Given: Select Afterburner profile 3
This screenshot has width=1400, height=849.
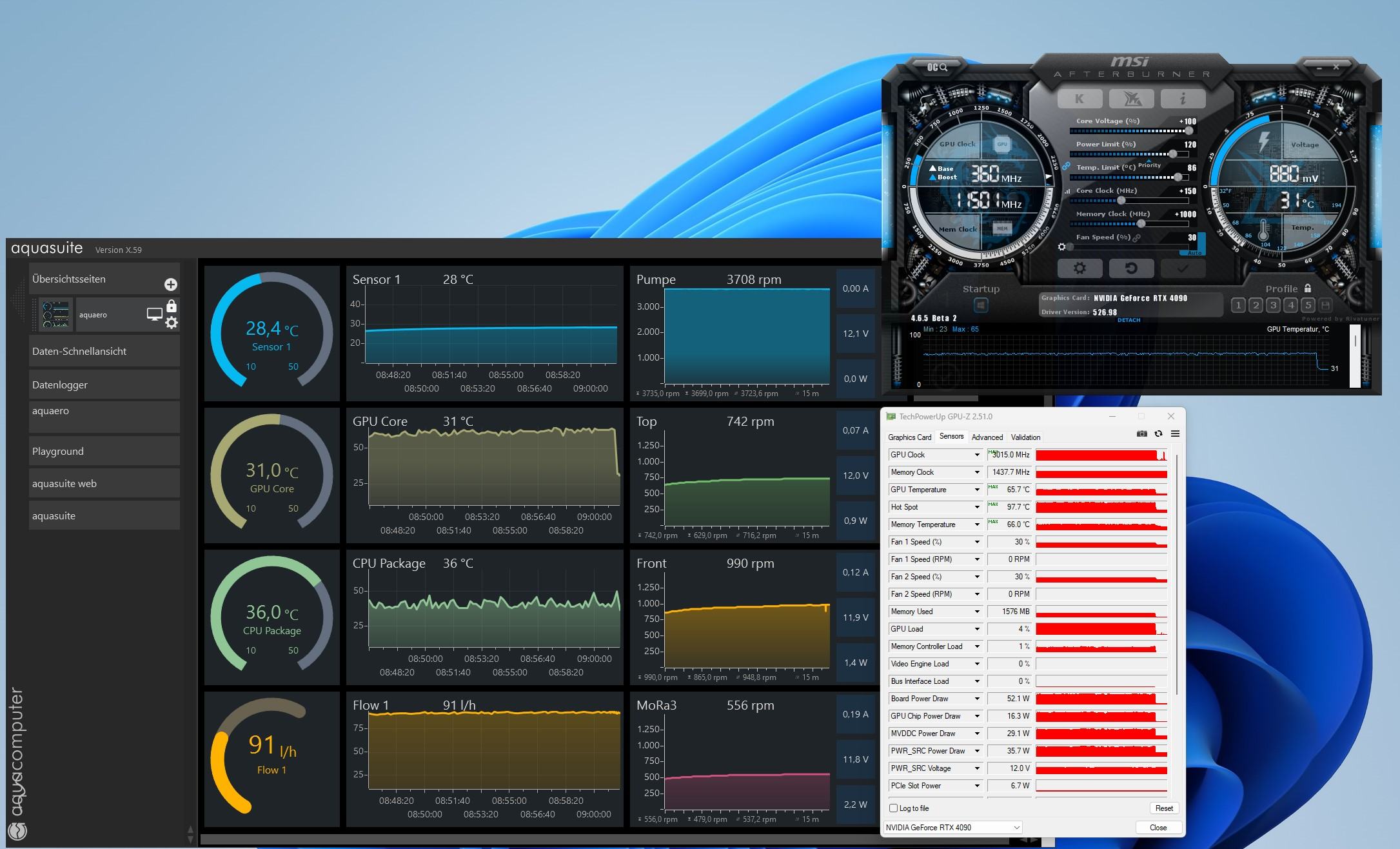Looking at the screenshot, I should pos(1273,305).
